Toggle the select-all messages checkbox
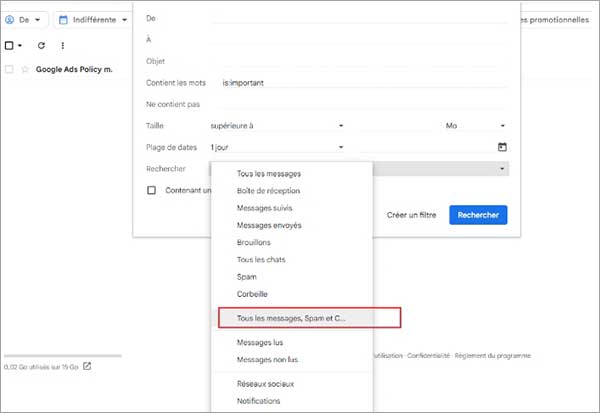 pos(10,45)
